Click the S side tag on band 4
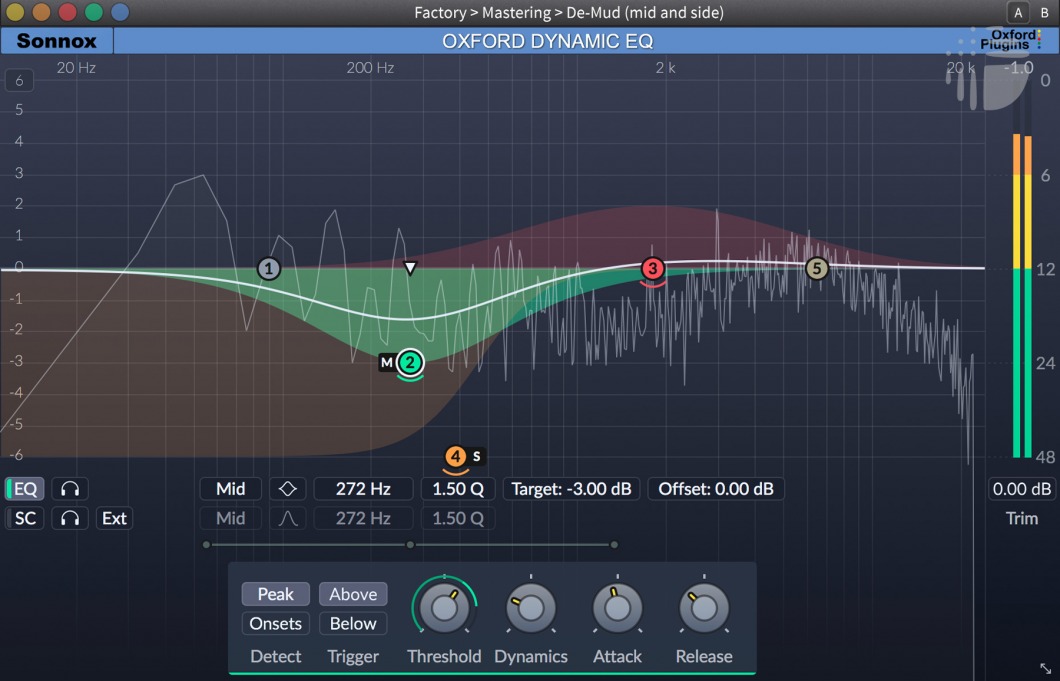The height and width of the screenshot is (681, 1060). point(477,456)
